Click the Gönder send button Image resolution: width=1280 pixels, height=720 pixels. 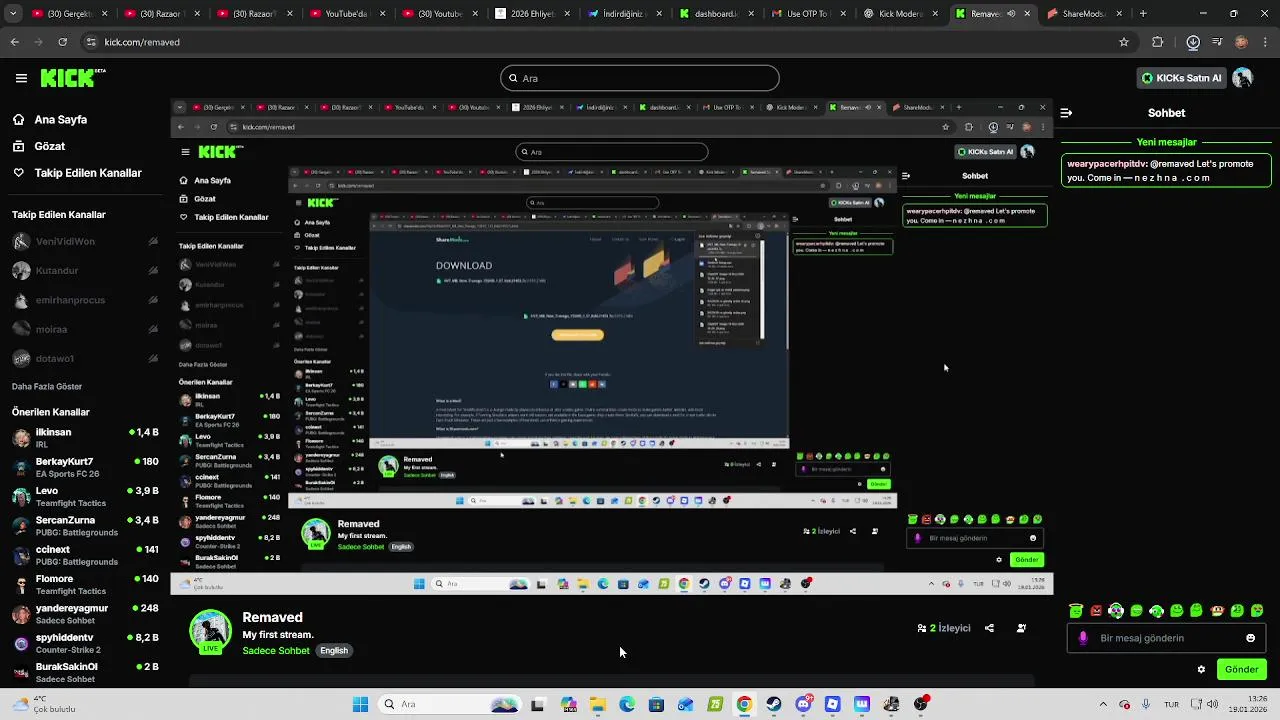(1241, 670)
